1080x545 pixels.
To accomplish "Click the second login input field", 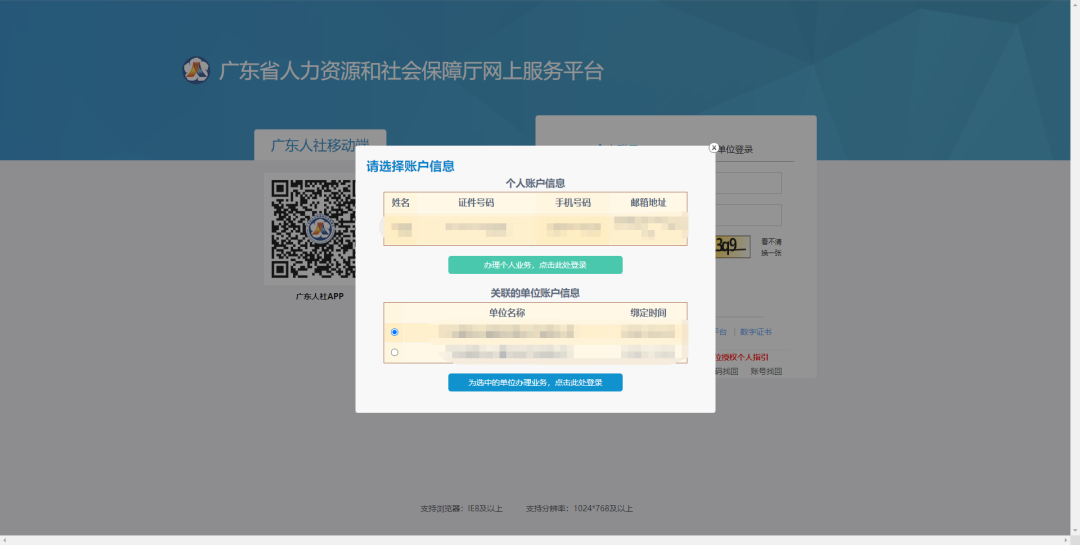I will tap(748, 215).
